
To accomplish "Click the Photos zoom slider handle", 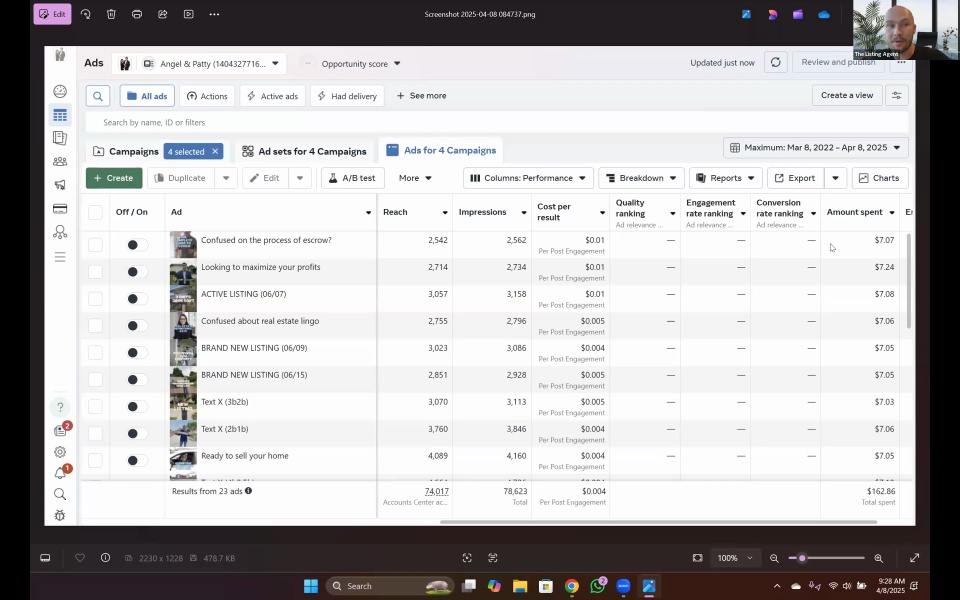I will [x=802, y=558].
